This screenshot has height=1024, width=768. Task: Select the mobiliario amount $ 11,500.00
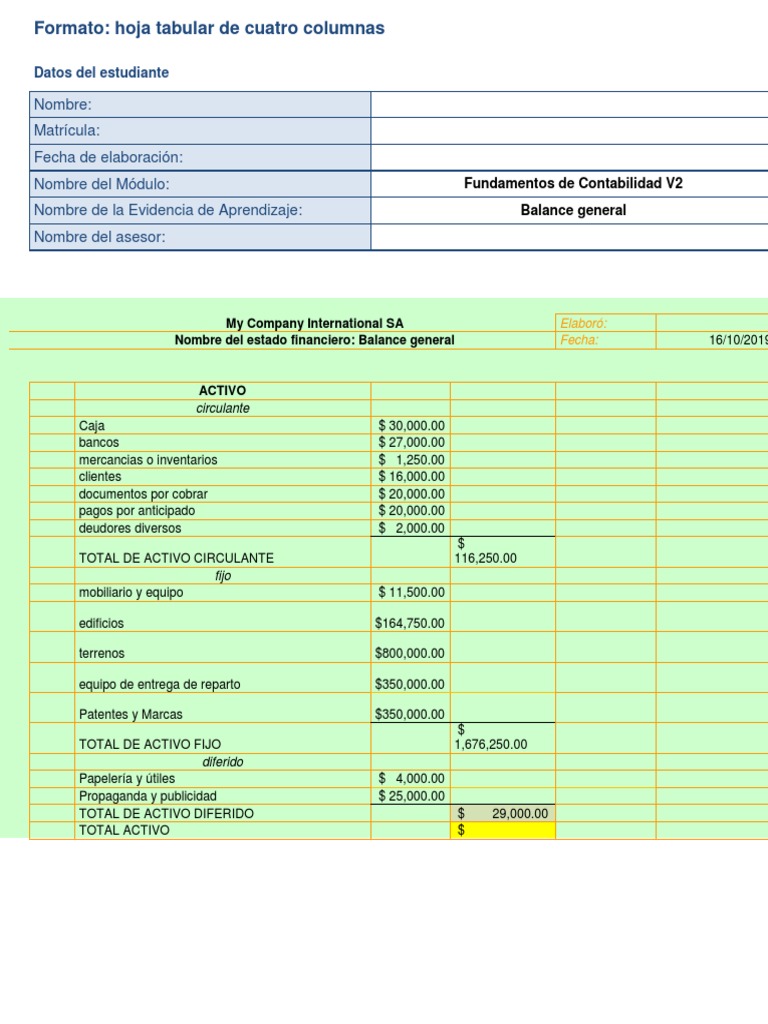point(411,592)
